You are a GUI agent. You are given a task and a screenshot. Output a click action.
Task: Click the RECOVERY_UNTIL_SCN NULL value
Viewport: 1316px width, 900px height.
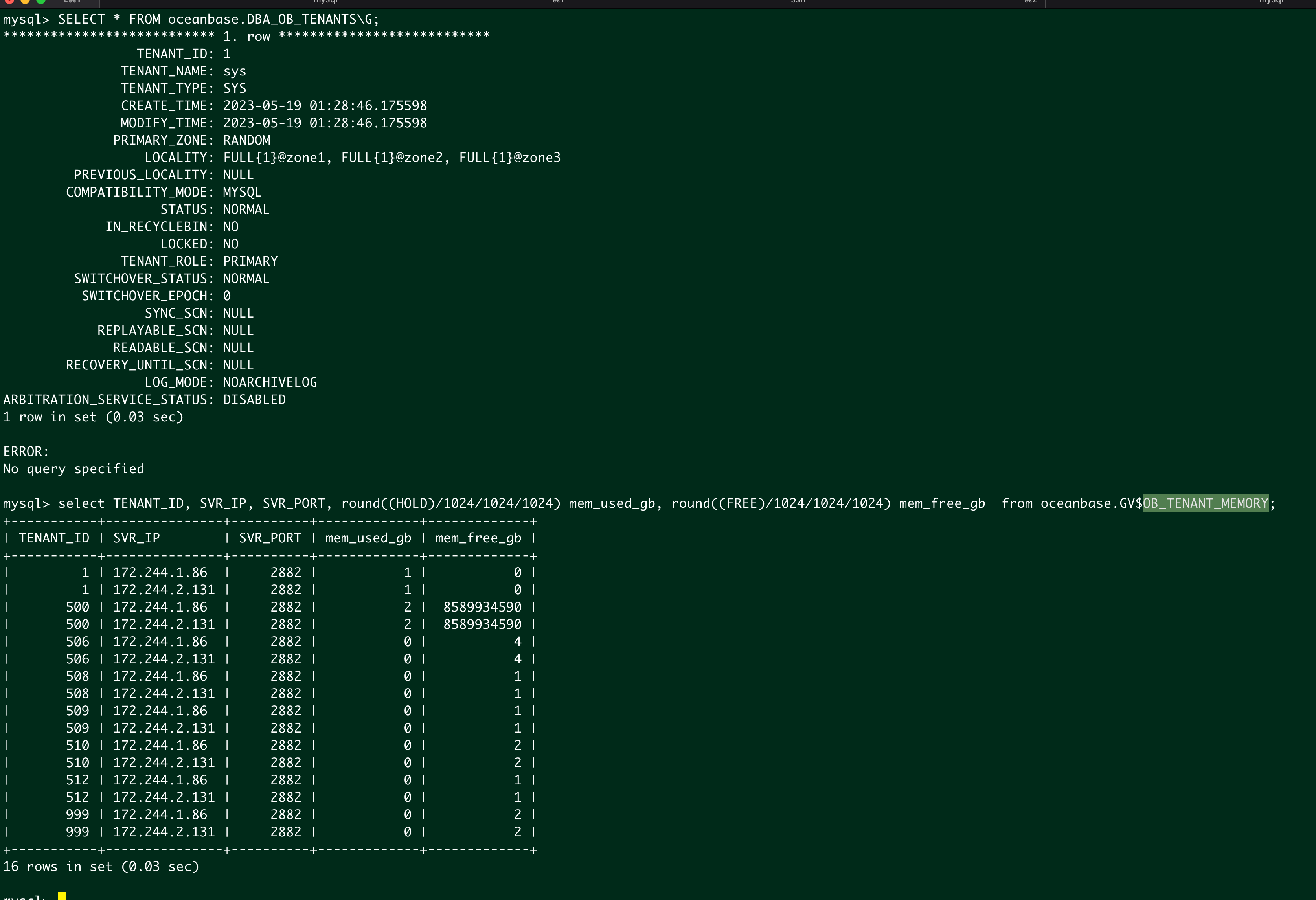tap(239, 365)
